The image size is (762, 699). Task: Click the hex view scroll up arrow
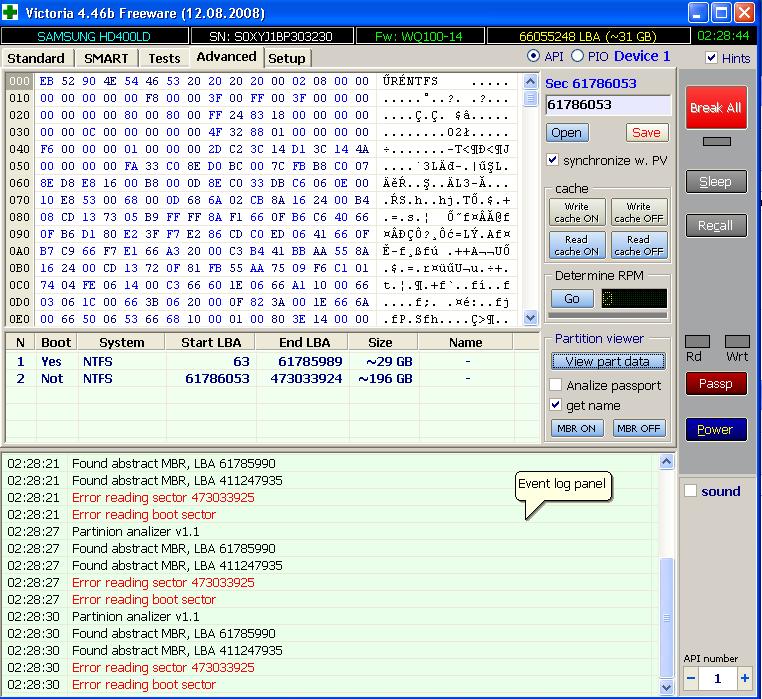pos(531,81)
